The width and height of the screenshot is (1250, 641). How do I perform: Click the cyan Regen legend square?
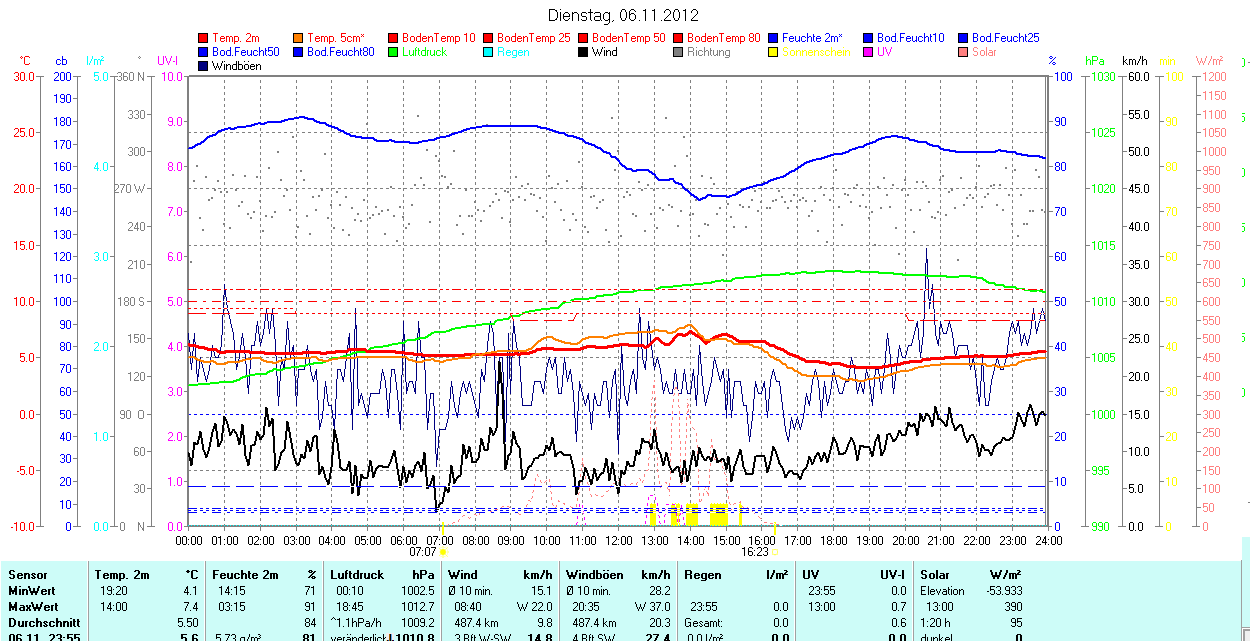click(x=489, y=52)
